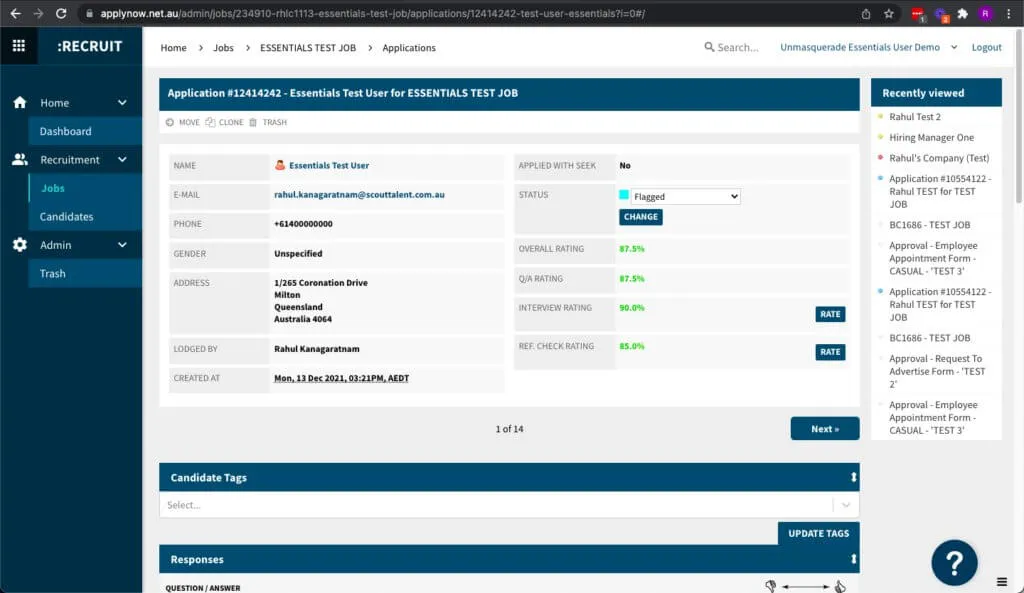
Task: Open Rahul's Company (Test) recent item
Action: [939, 158]
